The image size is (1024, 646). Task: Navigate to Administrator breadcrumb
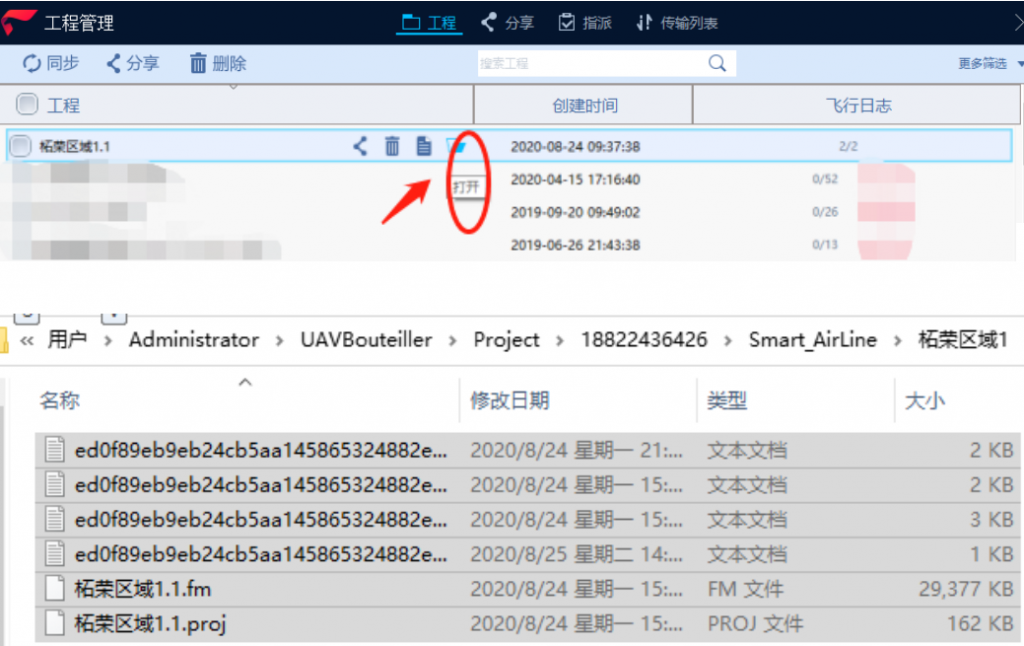click(x=193, y=340)
